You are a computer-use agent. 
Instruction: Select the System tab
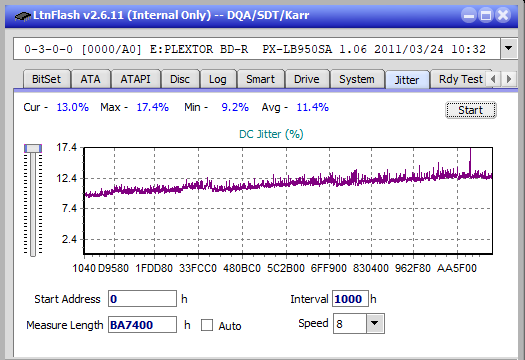[357, 79]
